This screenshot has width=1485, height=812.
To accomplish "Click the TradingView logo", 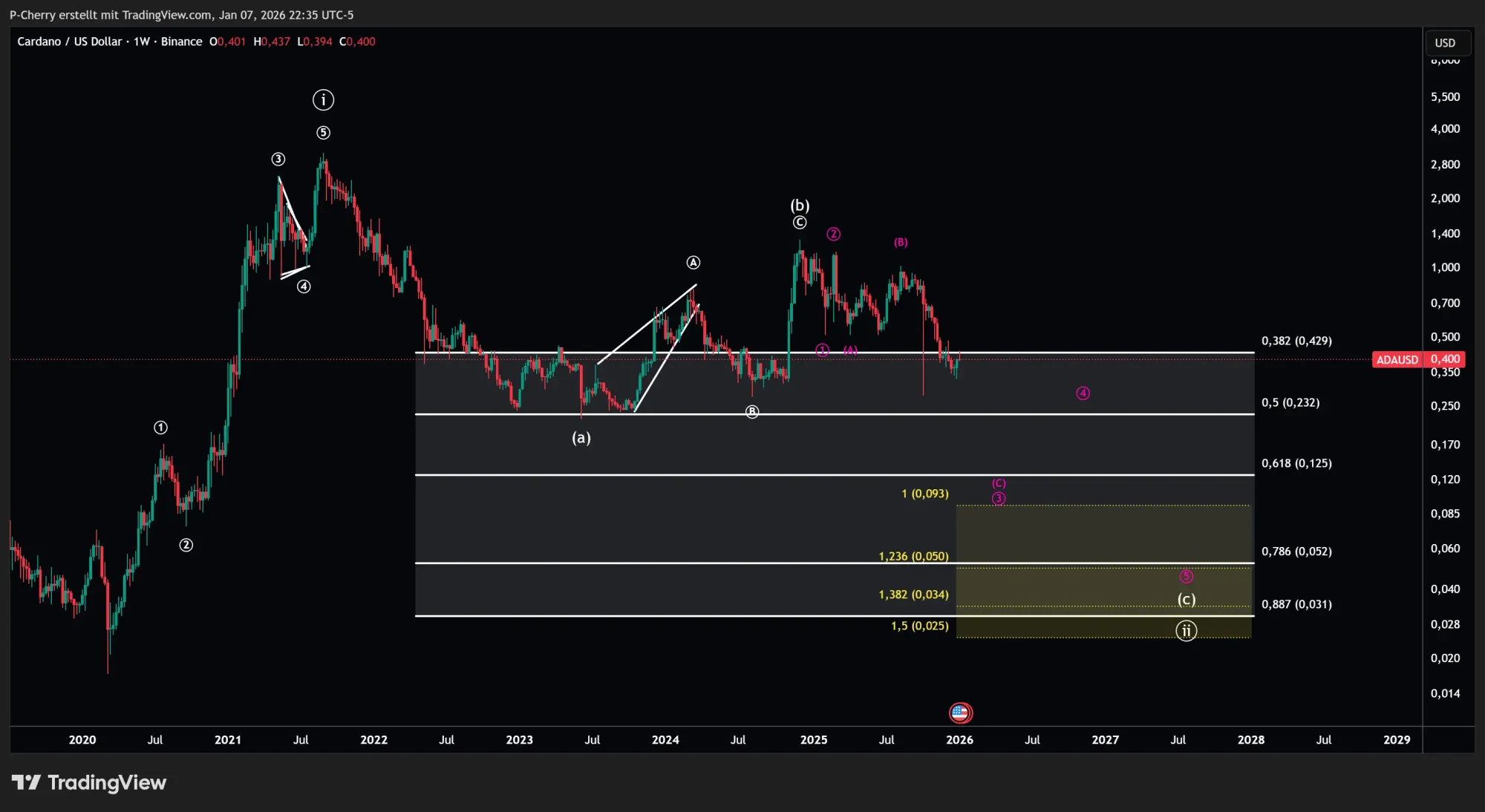I will pos(89,782).
